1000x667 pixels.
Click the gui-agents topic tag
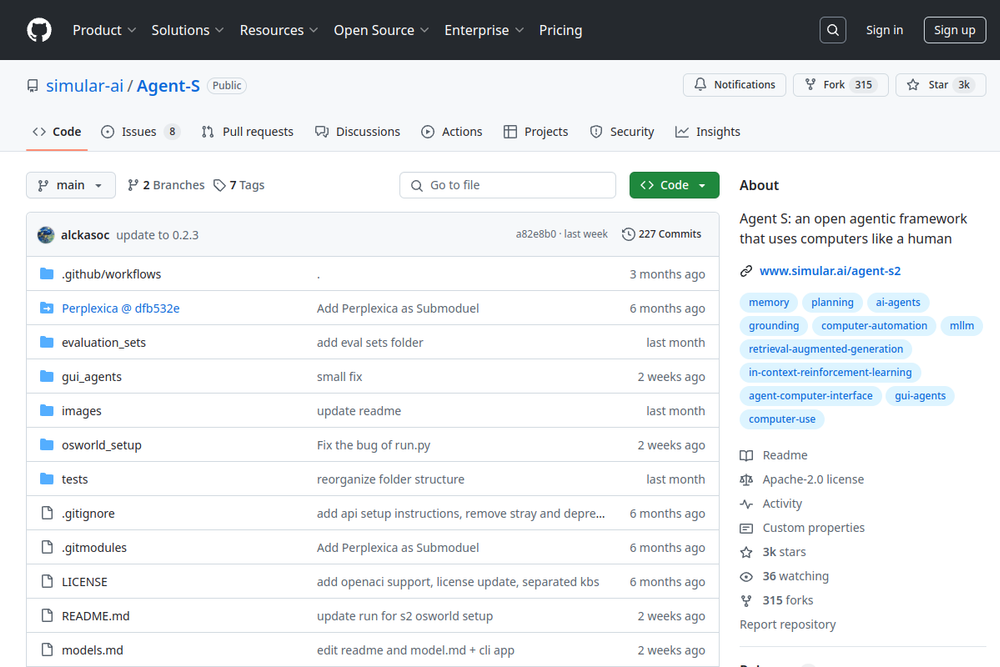(x=920, y=396)
